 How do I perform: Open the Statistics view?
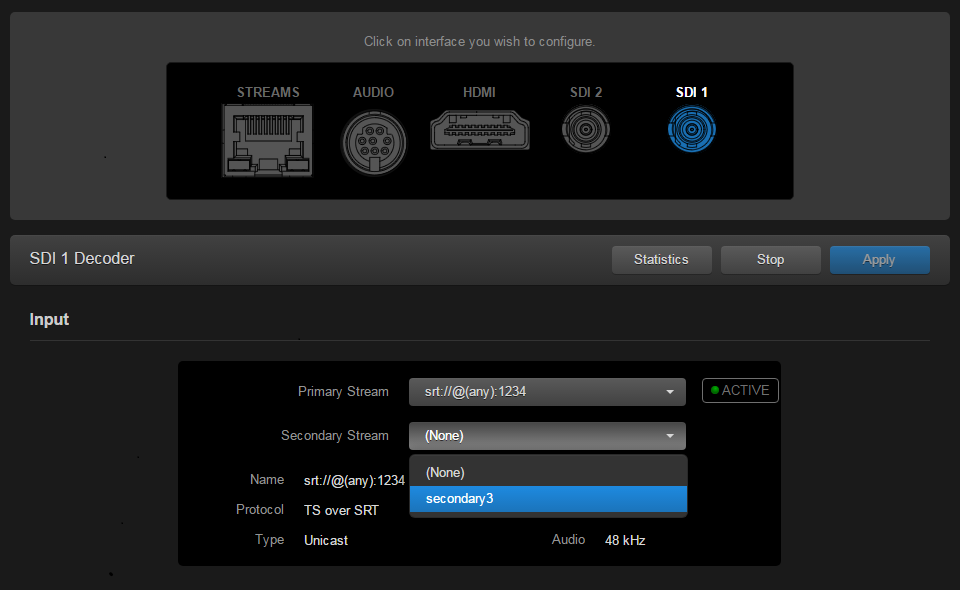point(661,259)
